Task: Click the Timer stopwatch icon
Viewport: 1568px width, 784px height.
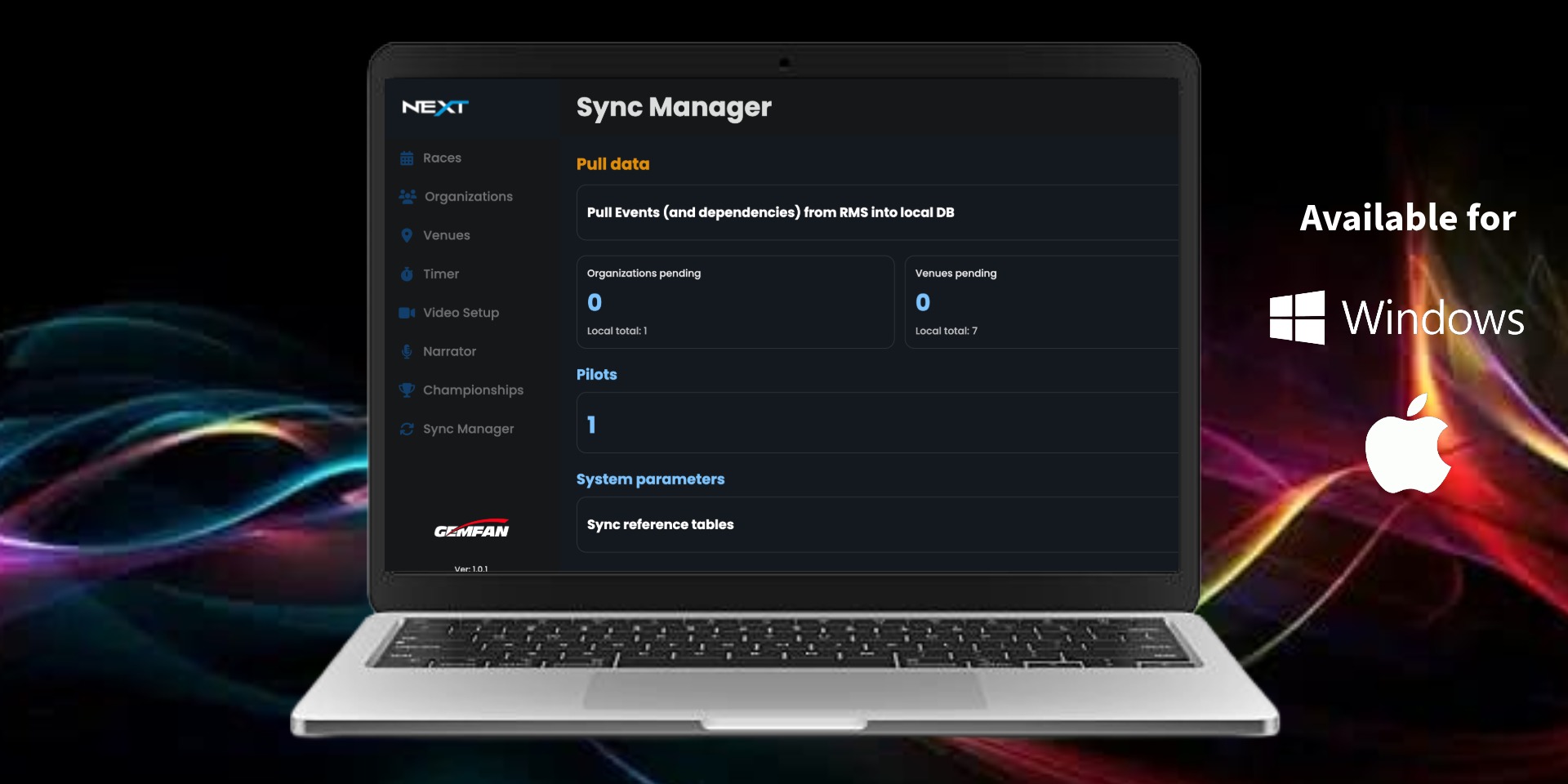Action: [408, 274]
